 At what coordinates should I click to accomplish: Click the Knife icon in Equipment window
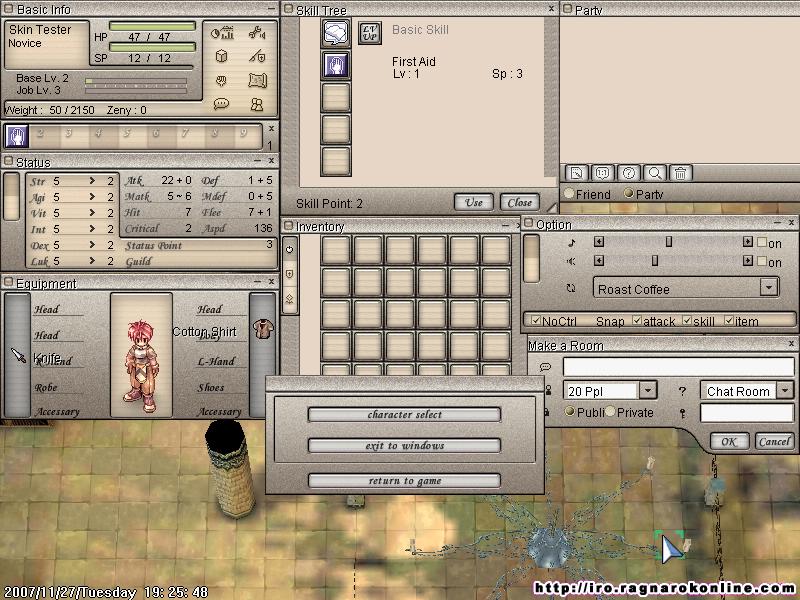(x=18, y=355)
